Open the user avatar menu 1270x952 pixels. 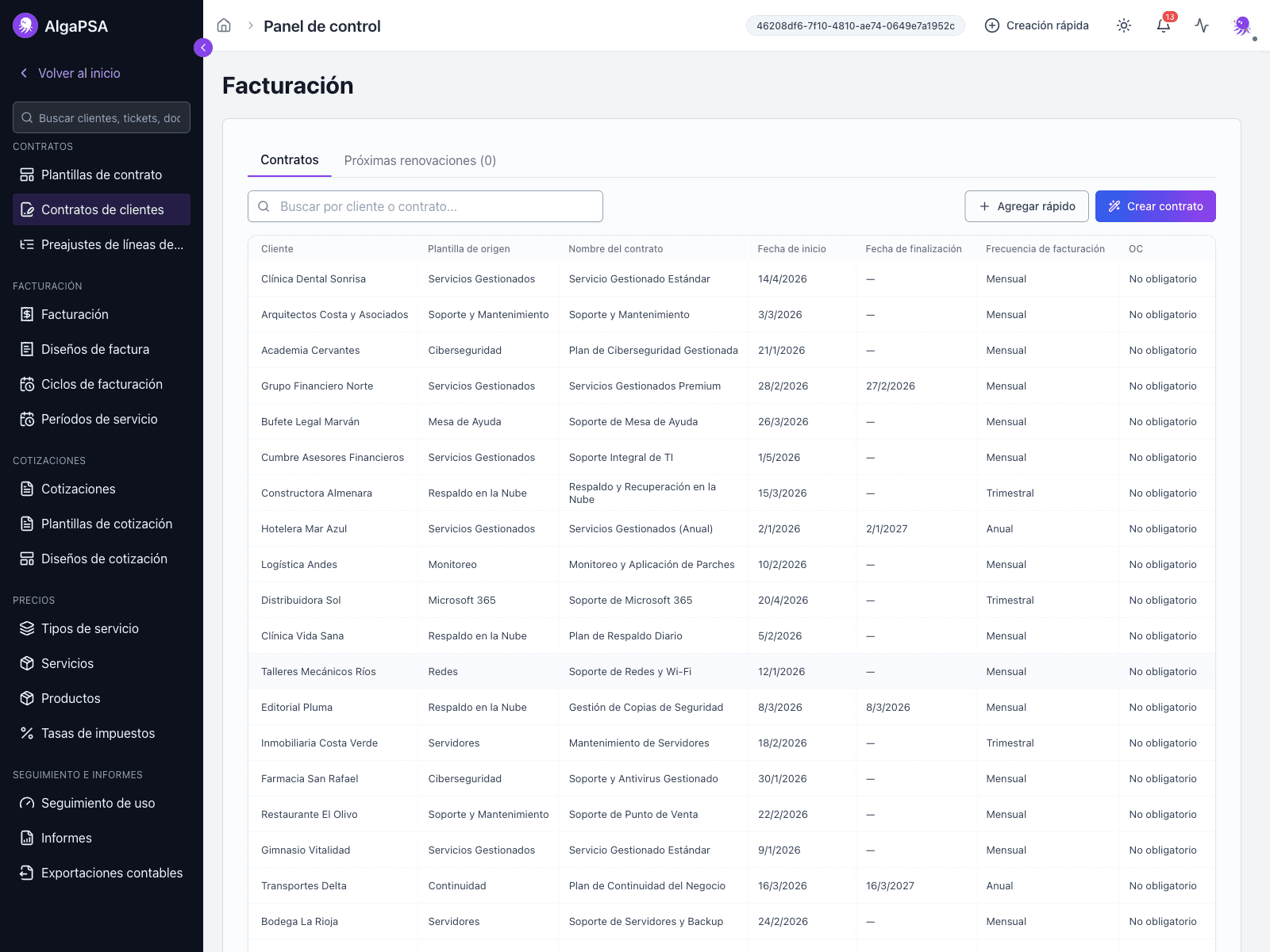pyautogui.click(x=1243, y=25)
